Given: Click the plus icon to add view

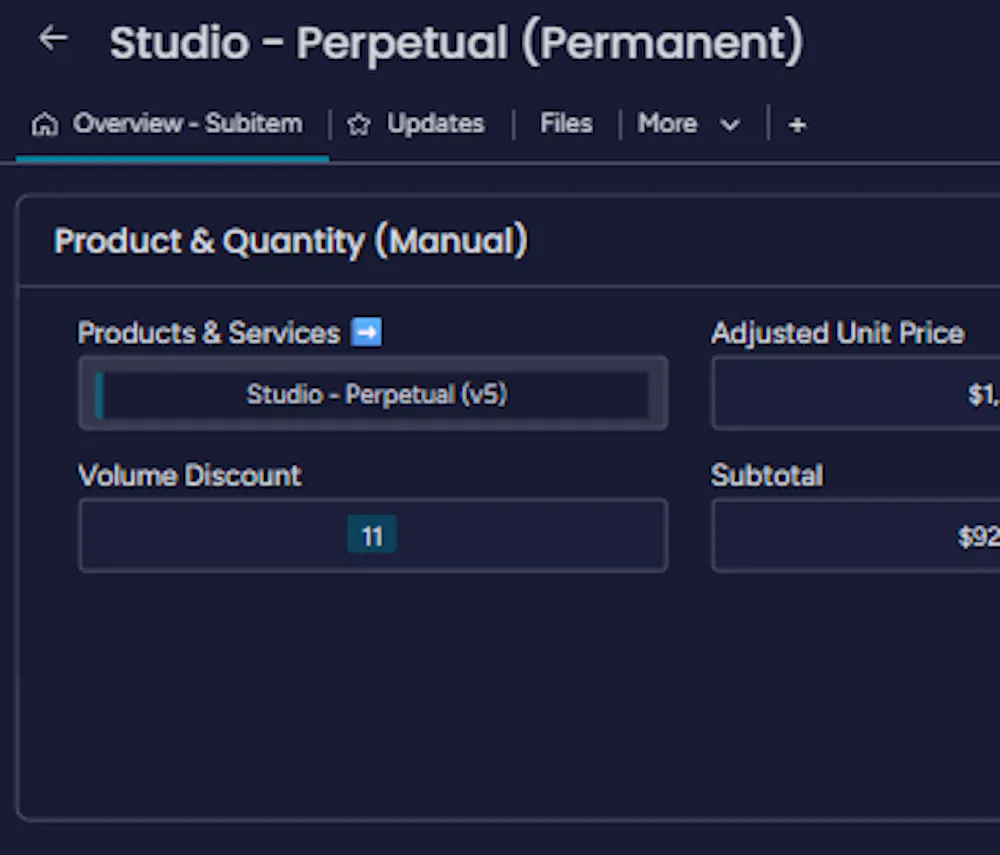Looking at the screenshot, I should 797,125.
